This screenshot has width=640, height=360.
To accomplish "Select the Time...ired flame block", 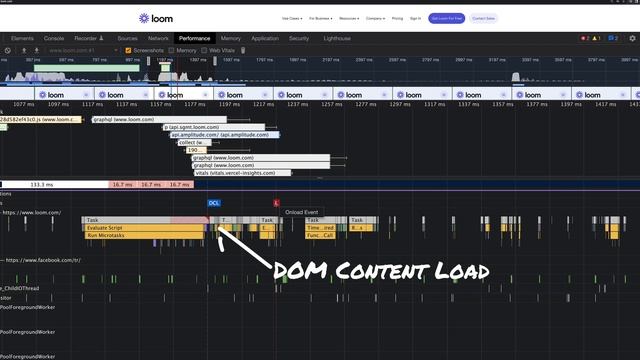I will click(320, 228).
